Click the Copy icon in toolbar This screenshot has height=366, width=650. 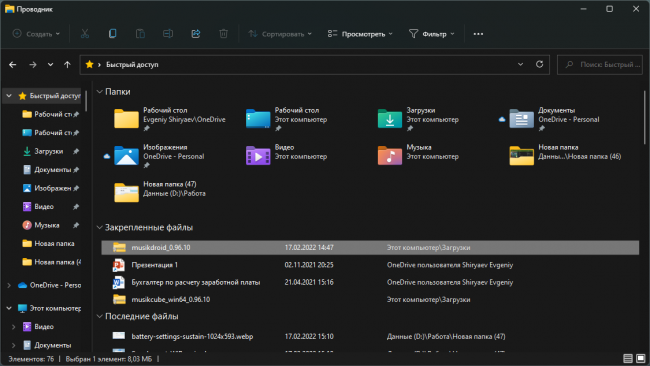[112, 34]
